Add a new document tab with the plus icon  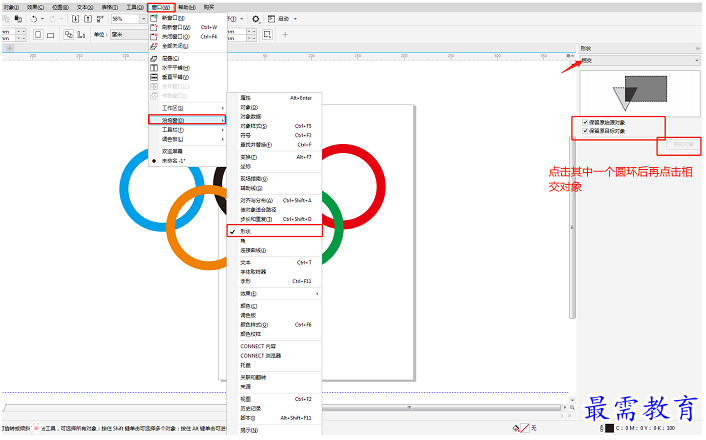pyautogui.click(x=9, y=48)
